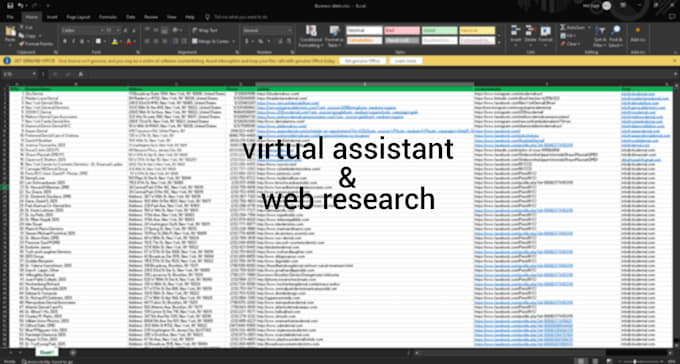Click Decrease Decimal icon

tap(289, 42)
